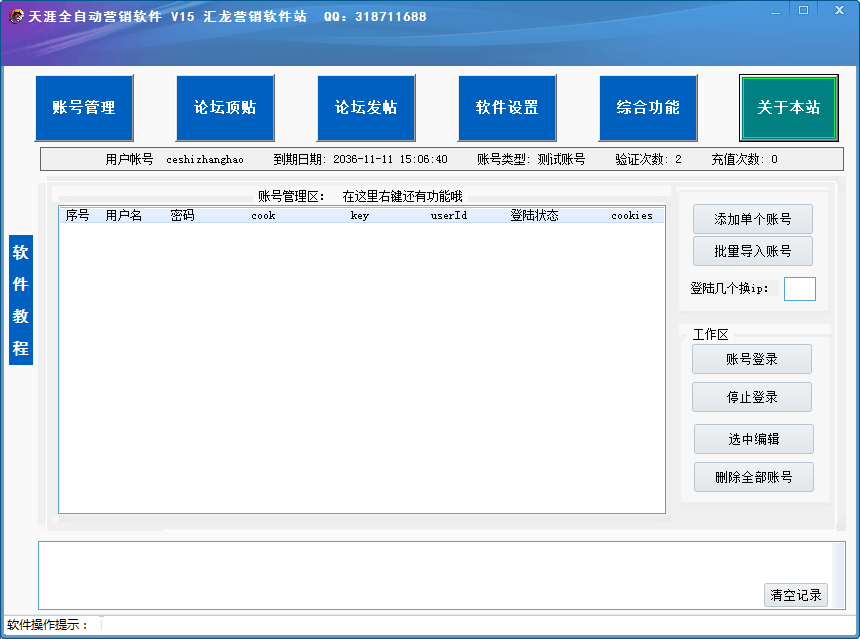Click the app icon in title bar
Screen dimensions: 860x639
16,16
